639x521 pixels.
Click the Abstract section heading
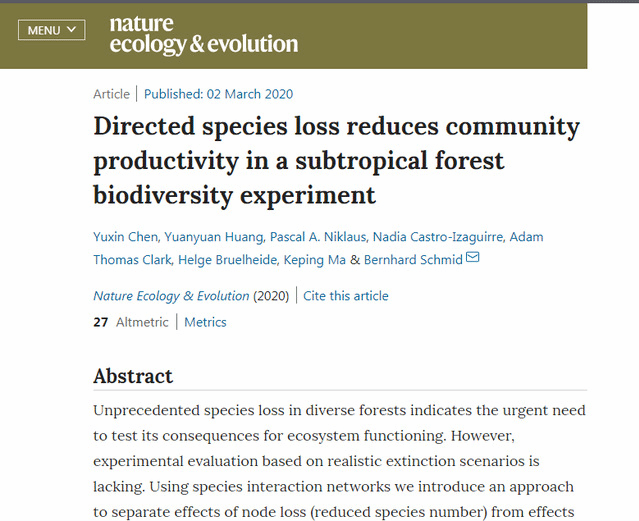133,376
